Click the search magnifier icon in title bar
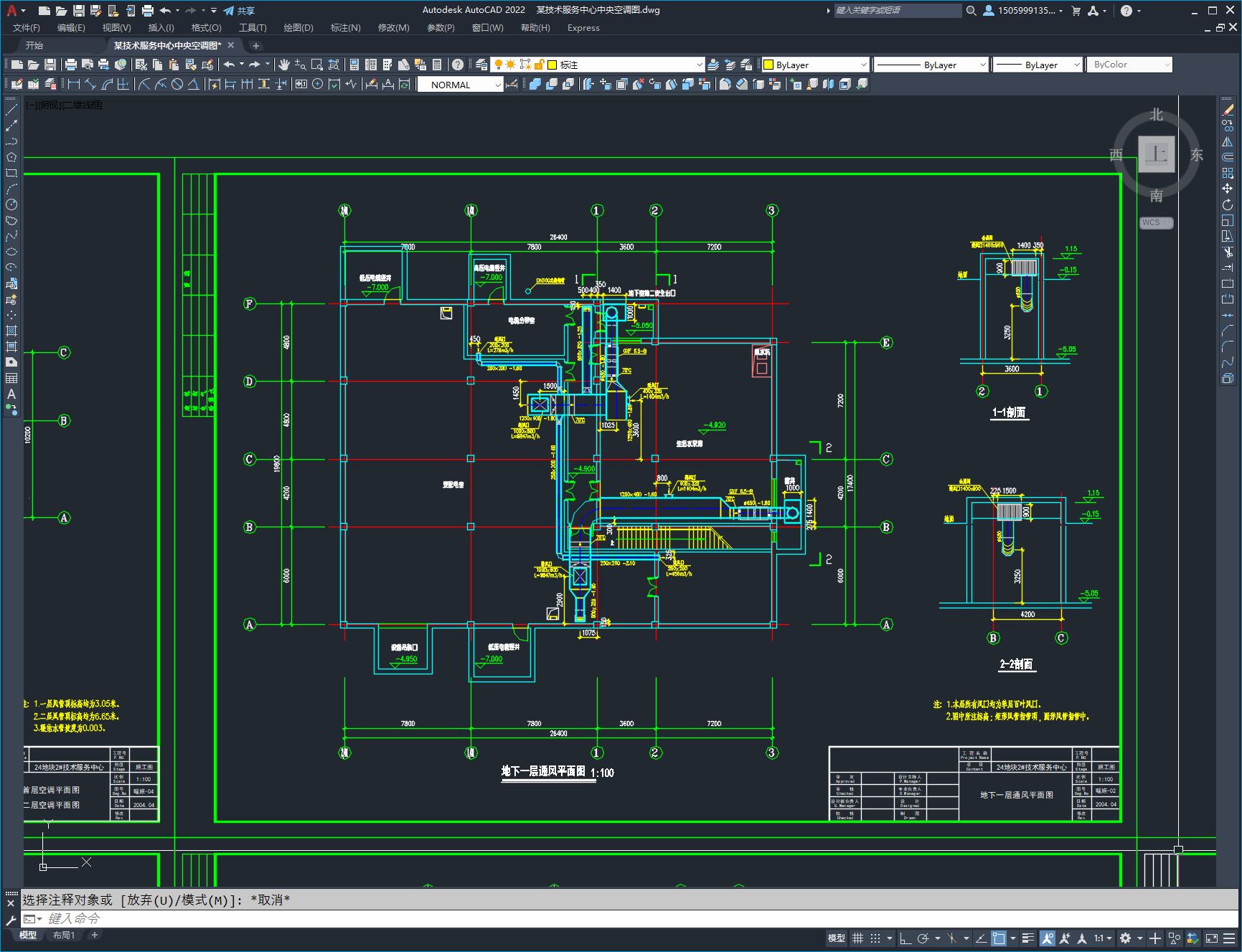 (971, 10)
